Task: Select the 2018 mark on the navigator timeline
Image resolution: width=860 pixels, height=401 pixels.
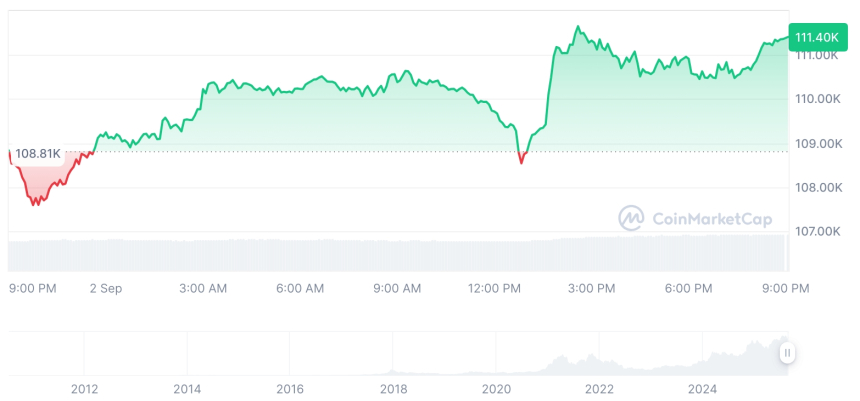Action: click(x=393, y=388)
